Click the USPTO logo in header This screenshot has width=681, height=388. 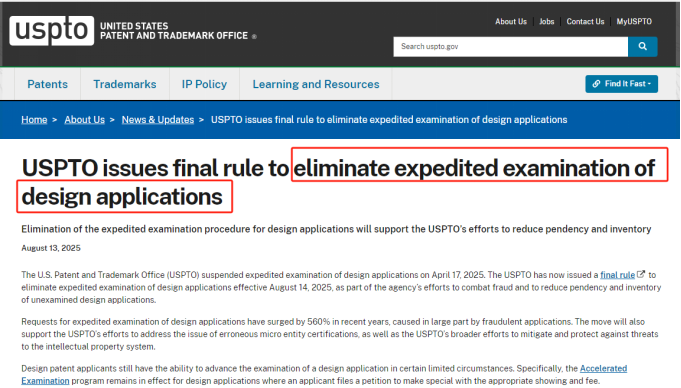coord(52,31)
